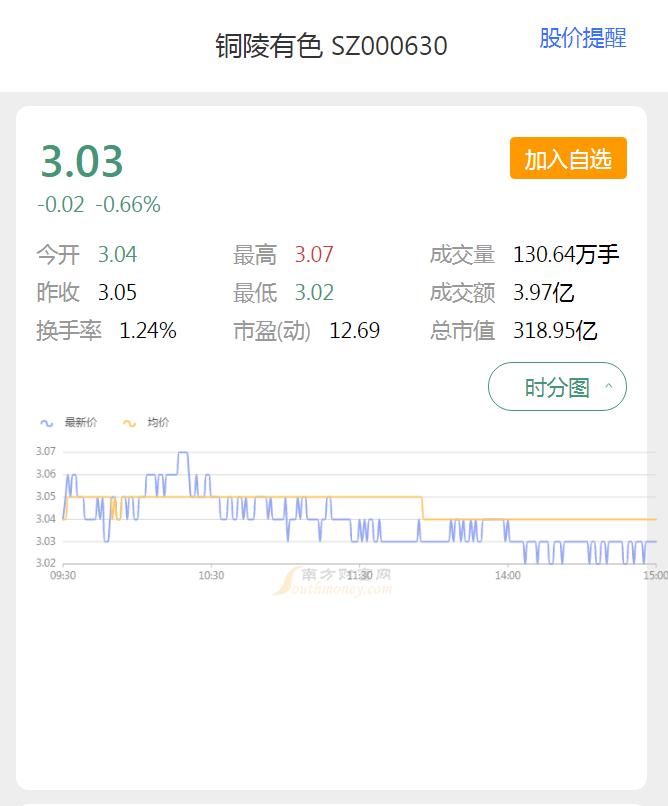Click the 总市值 value 318.95亿

click(555, 331)
